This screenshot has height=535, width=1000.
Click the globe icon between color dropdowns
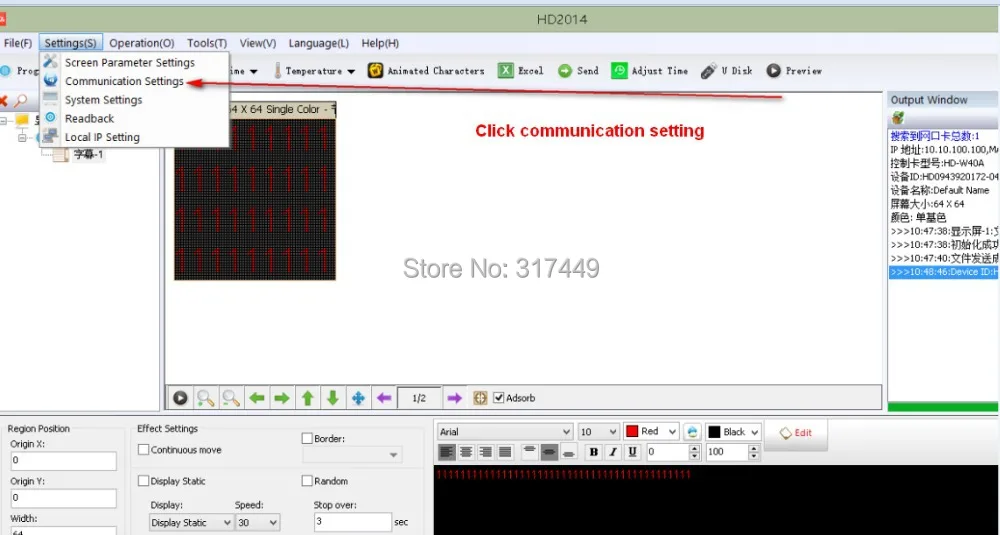(x=692, y=432)
